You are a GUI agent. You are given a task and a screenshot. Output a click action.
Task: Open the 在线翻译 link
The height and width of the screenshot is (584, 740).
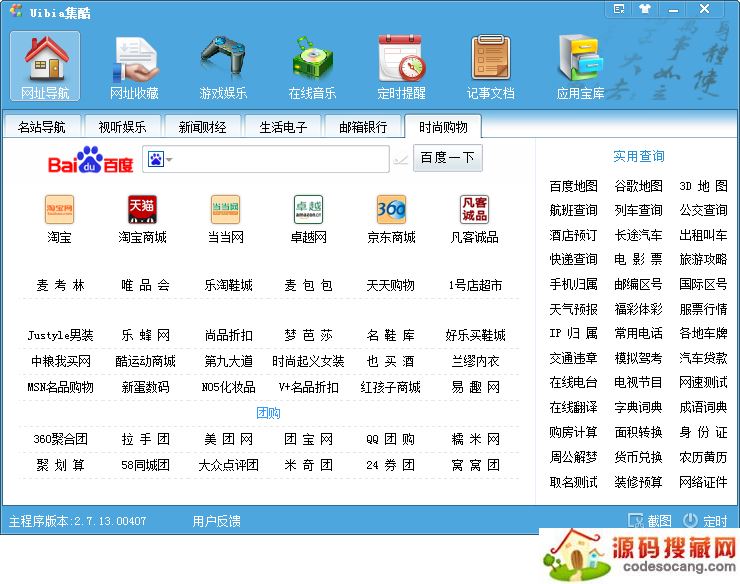coord(573,407)
